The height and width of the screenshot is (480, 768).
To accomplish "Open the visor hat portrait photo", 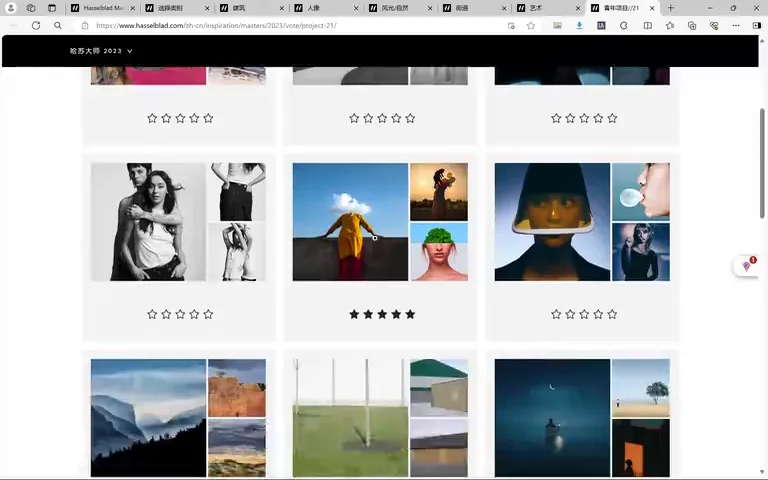I will point(552,222).
